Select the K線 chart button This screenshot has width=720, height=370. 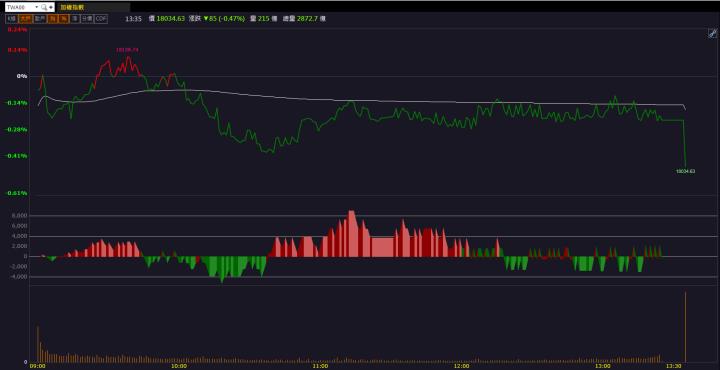[x=11, y=19]
